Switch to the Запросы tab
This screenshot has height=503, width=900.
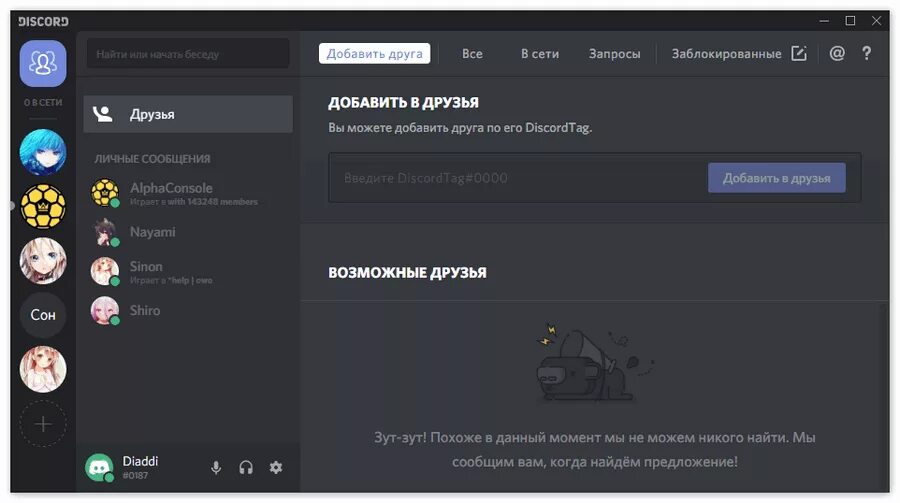pos(614,53)
